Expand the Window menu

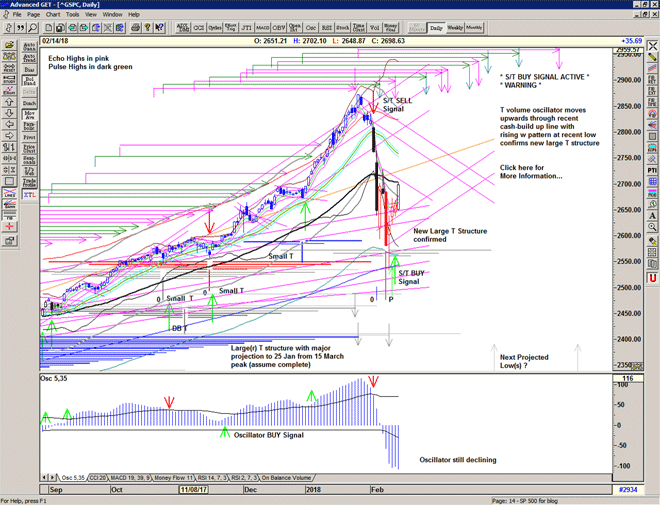pos(112,15)
